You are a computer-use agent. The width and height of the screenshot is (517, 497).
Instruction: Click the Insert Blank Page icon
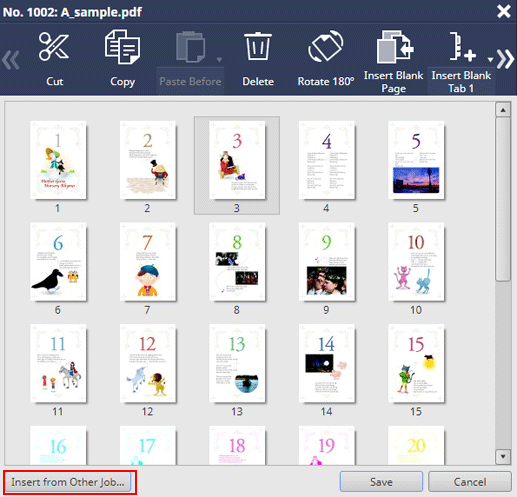394,47
